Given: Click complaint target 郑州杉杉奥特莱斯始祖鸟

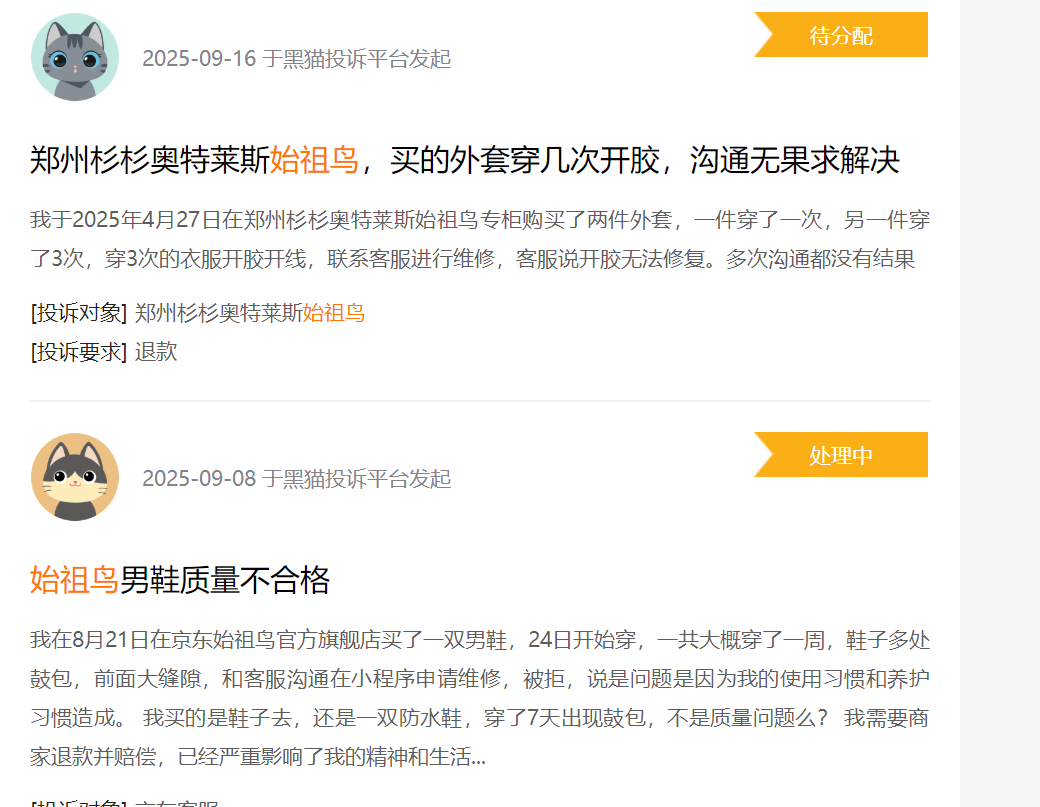Looking at the screenshot, I should [x=249, y=313].
